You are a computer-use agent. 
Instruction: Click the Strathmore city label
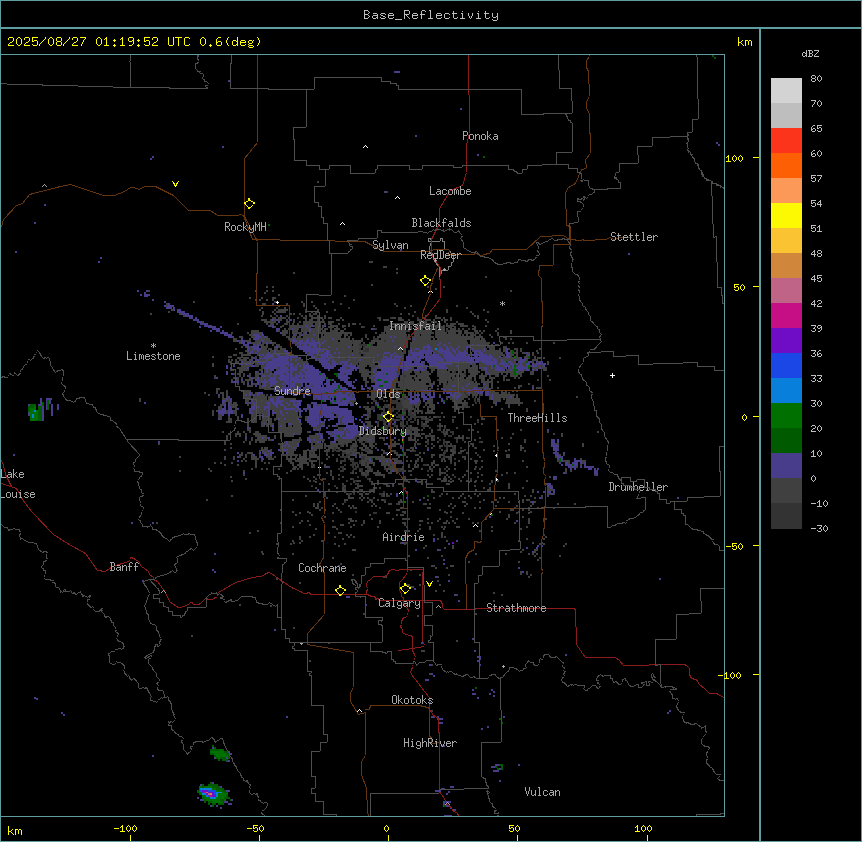click(516, 608)
